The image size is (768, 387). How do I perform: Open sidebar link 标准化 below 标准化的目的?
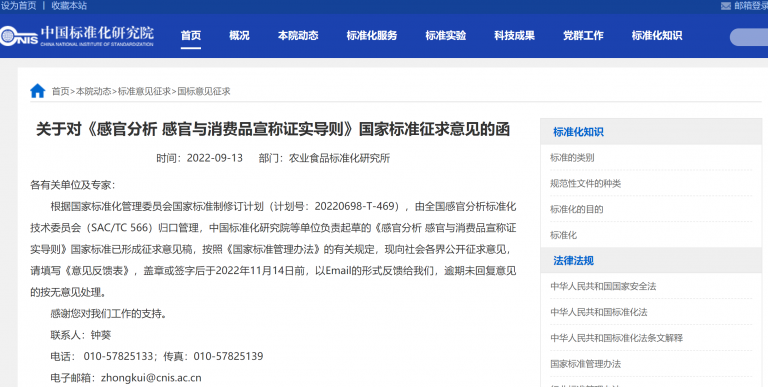point(563,235)
